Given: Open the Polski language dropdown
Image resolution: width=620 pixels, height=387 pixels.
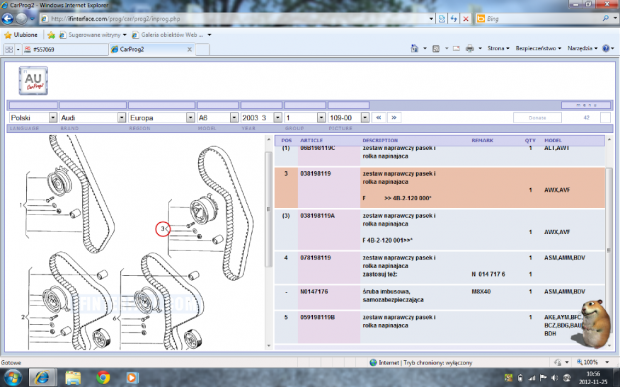Looking at the screenshot, I should (x=33, y=118).
